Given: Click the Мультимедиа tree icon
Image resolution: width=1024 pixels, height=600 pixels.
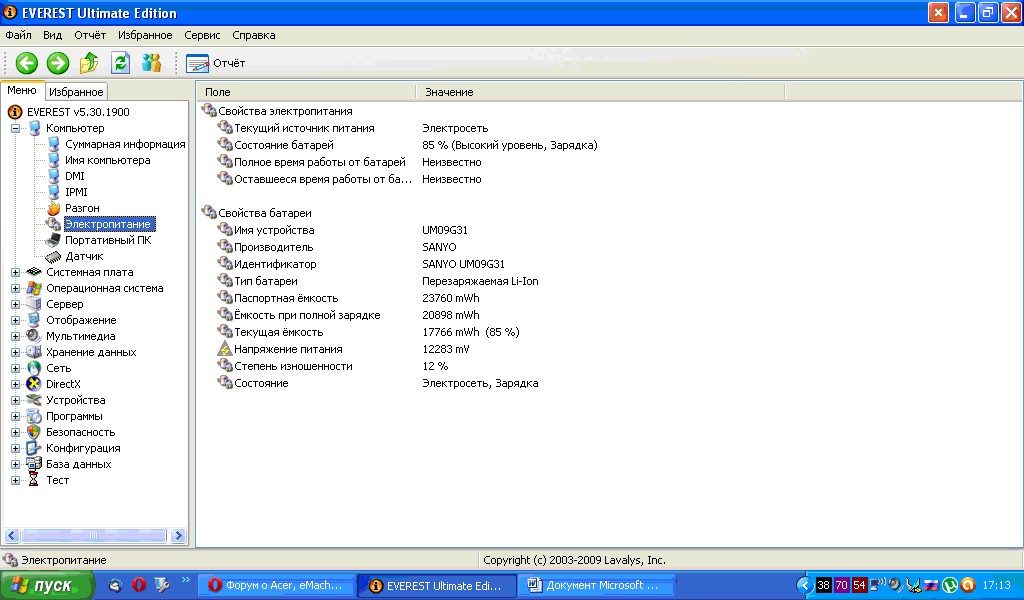Looking at the screenshot, I should 34,336.
